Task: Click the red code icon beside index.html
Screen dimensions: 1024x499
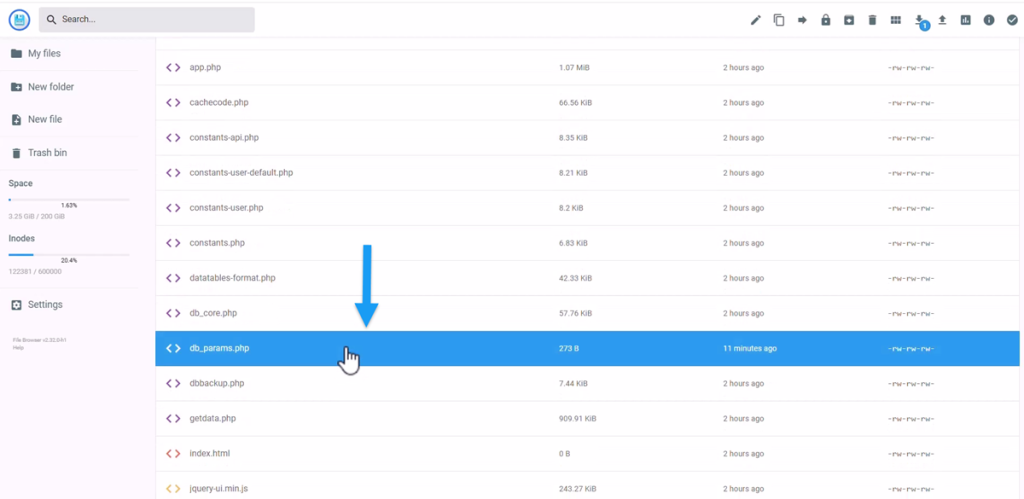Action: [x=173, y=453]
